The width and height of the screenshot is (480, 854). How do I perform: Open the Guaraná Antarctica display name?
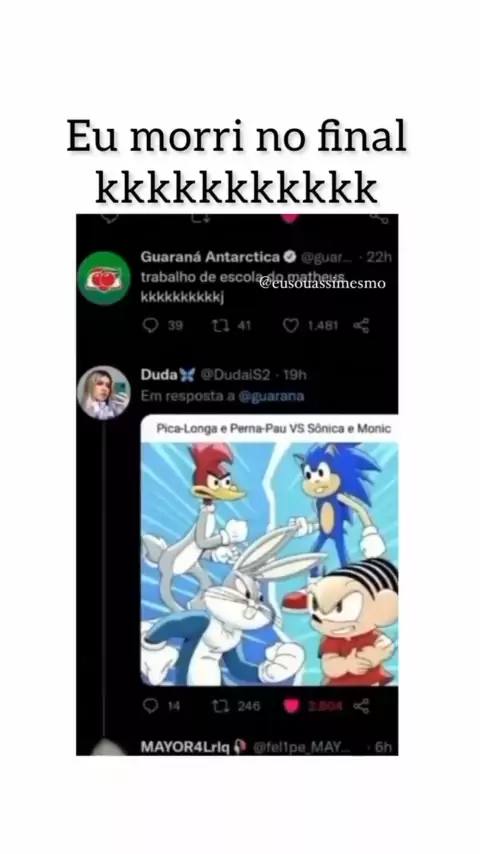[210, 257]
